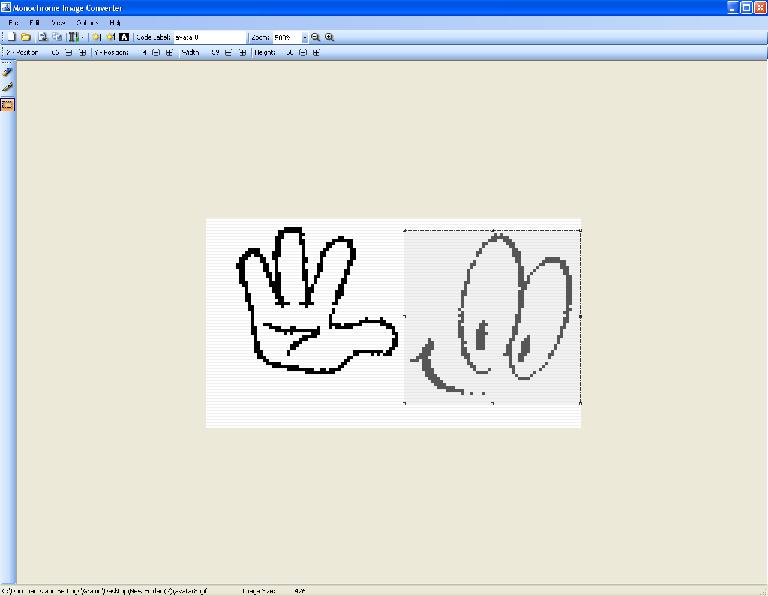768x596 pixels.
Task: Click into the Code Label input field
Action: [210, 37]
